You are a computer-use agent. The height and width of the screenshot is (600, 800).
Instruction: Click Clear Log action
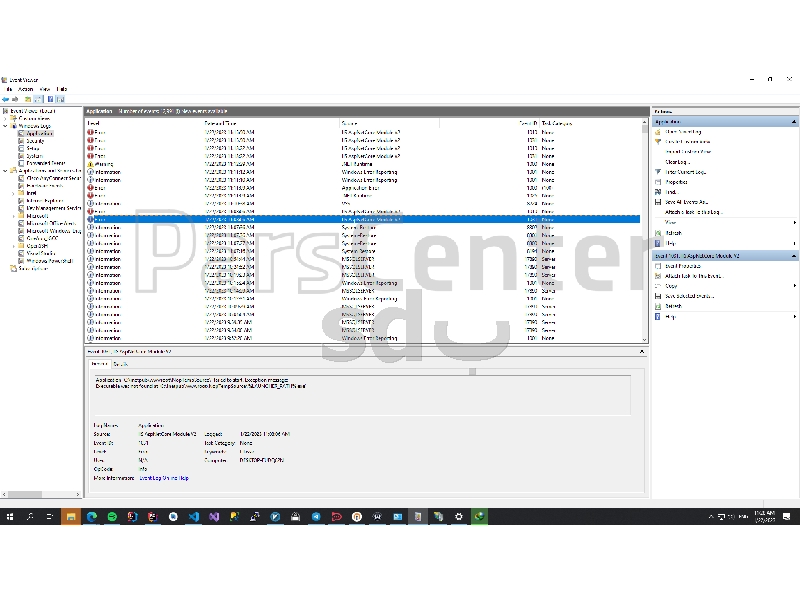pos(678,162)
